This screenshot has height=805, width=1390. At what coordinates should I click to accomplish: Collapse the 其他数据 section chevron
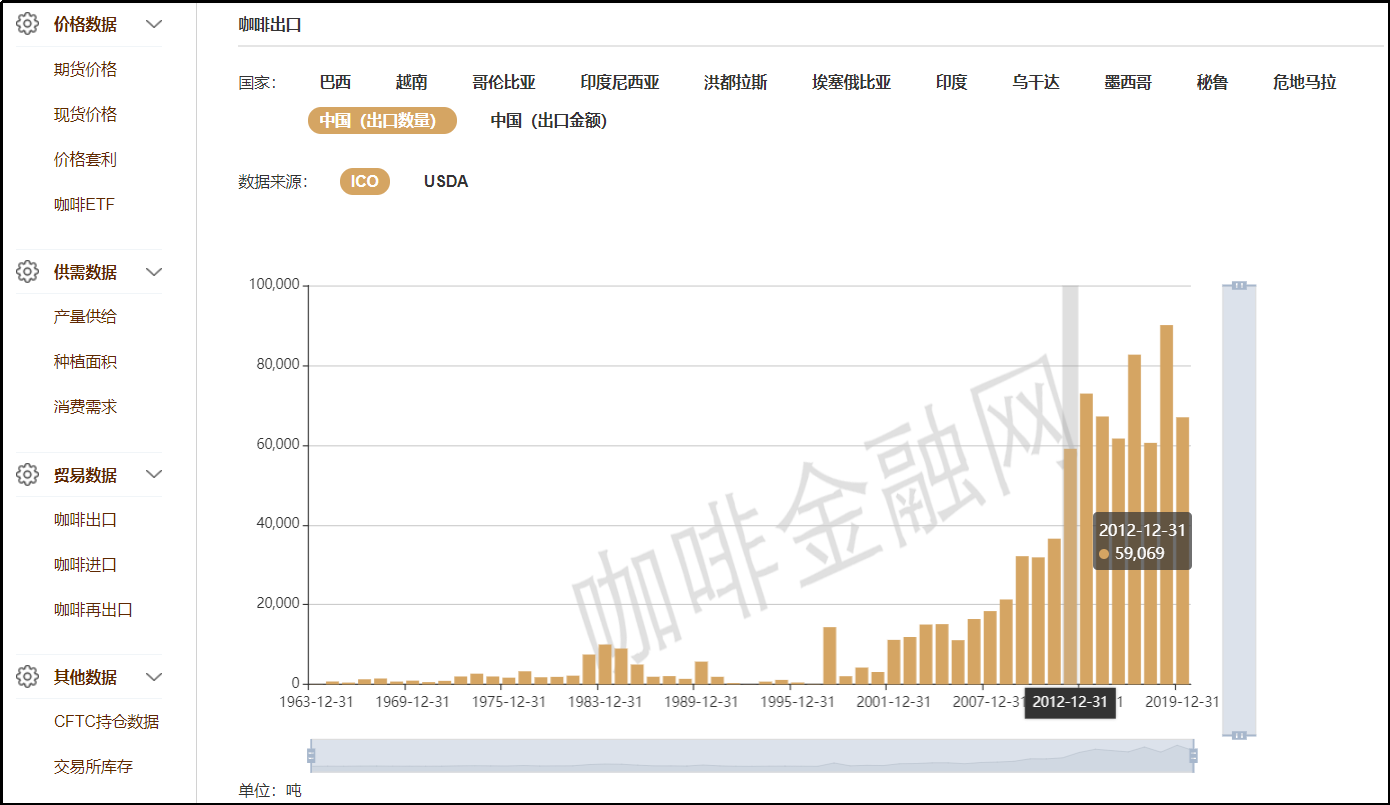click(x=154, y=677)
